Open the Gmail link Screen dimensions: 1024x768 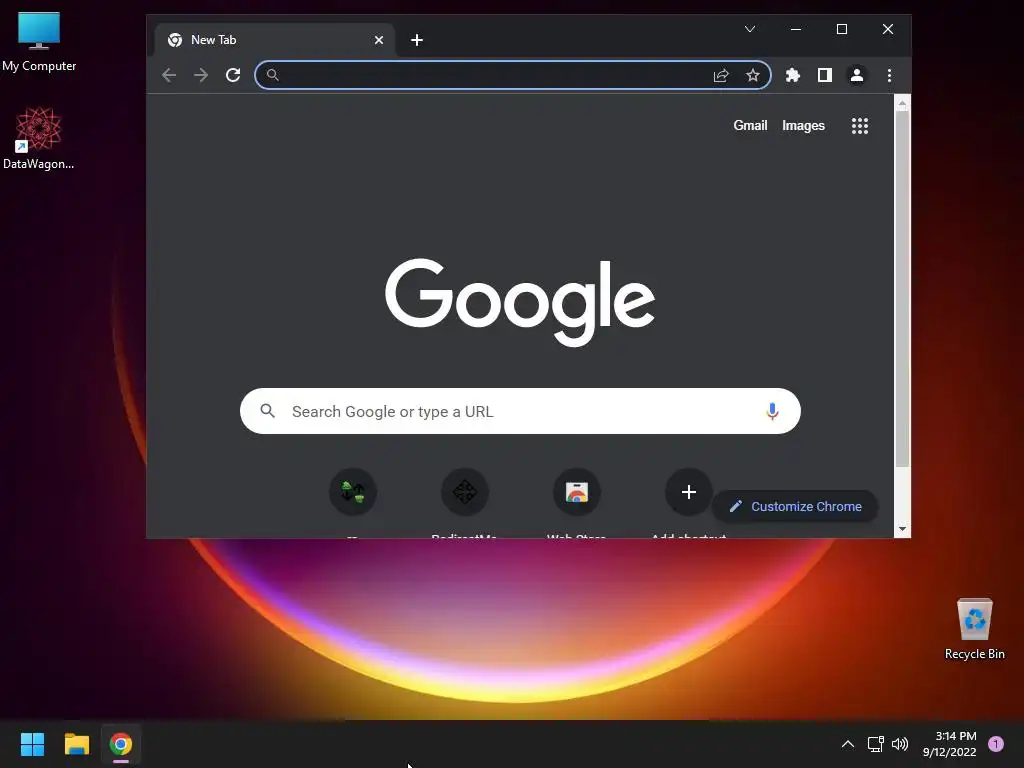point(750,125)
